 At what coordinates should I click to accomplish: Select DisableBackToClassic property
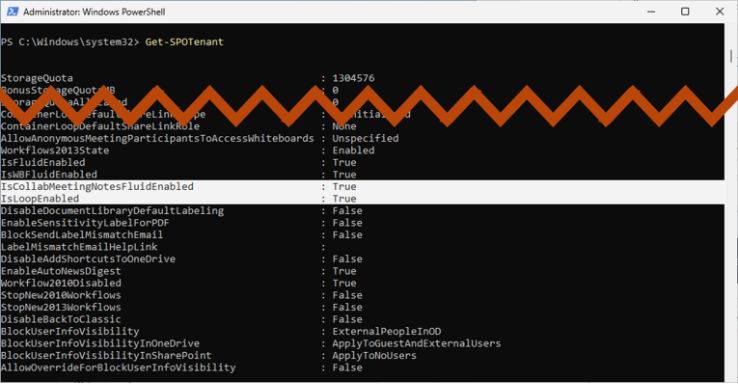61,319
